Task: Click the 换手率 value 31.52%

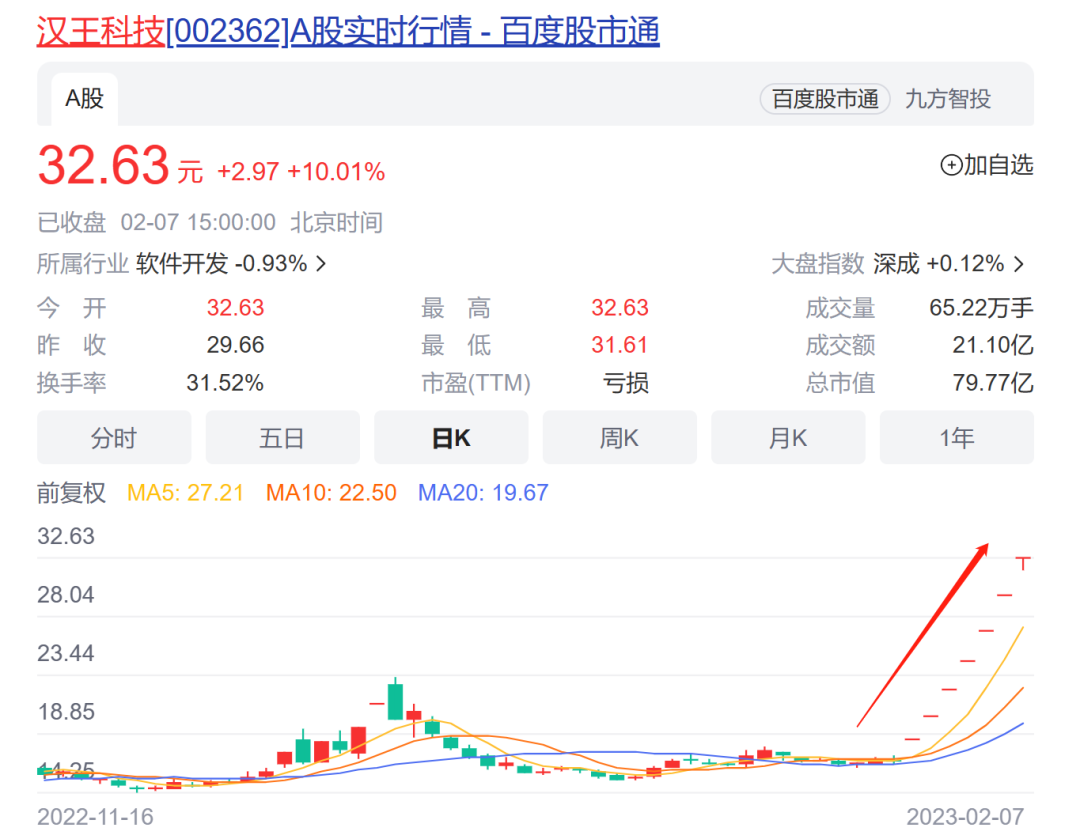Action: point(225,383)
